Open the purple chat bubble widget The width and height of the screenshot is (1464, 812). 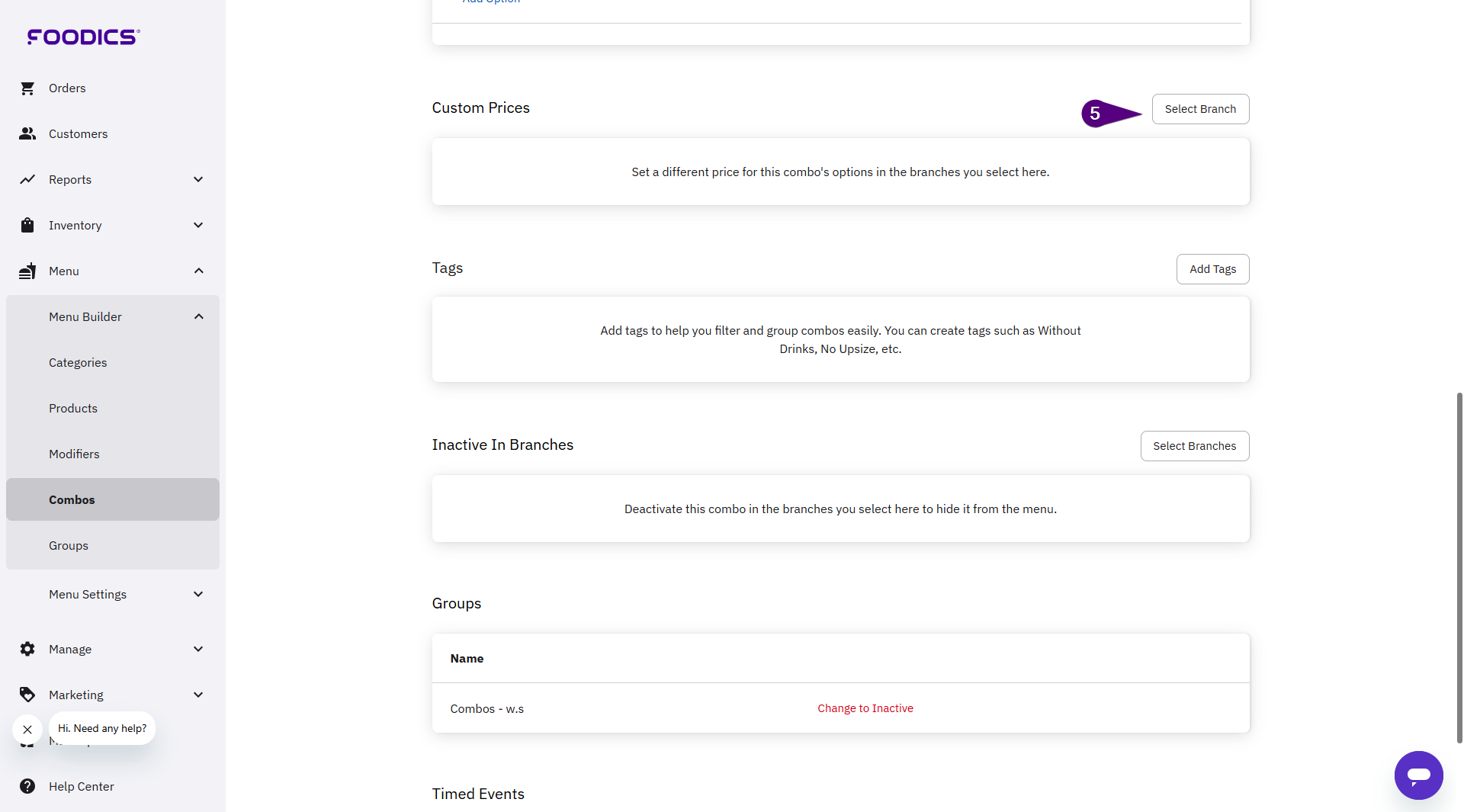pos(1418,775)
